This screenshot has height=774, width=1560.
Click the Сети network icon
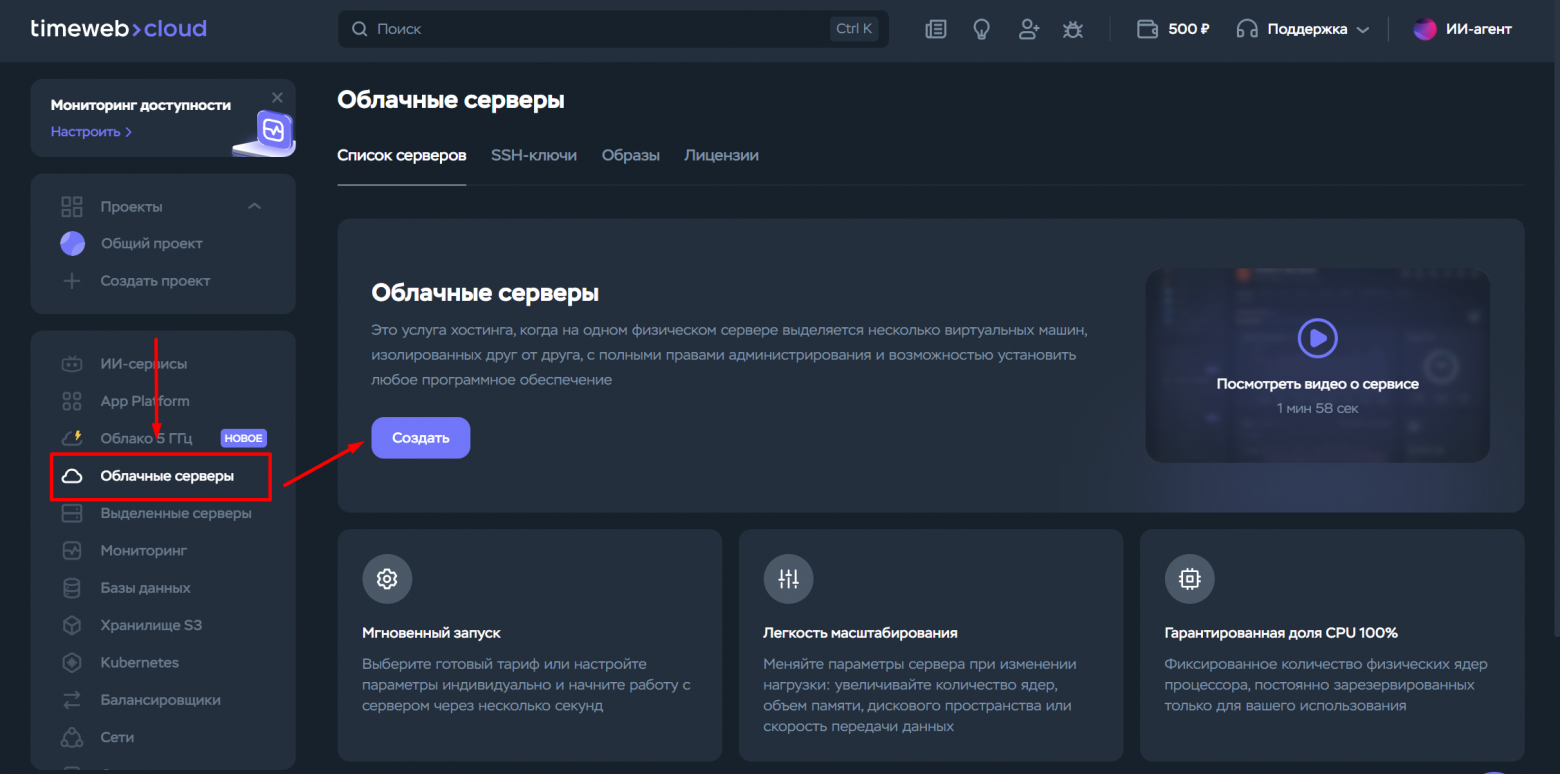(x=72, y=737)
